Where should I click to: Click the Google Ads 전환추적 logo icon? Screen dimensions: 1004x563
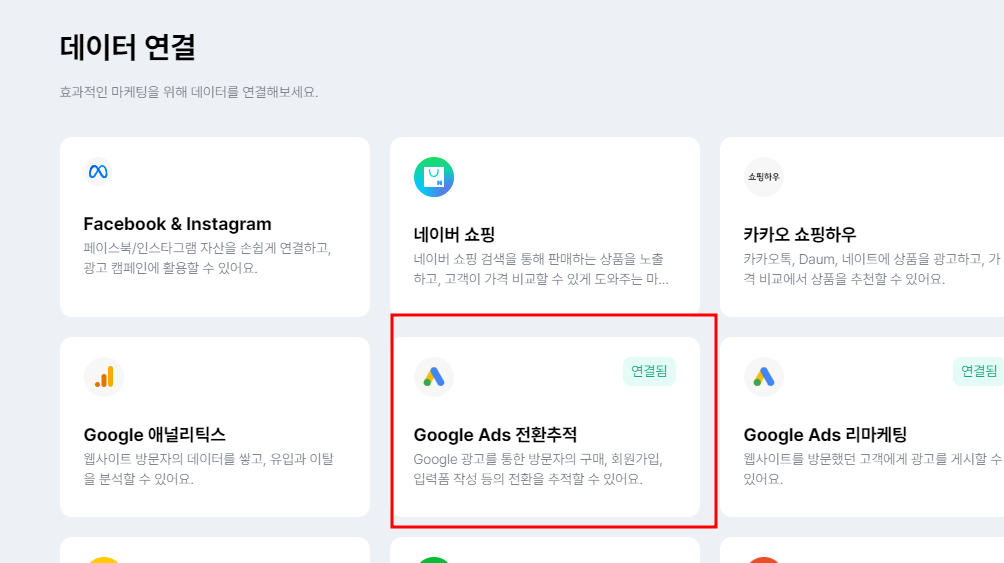[x=433, y=377]
